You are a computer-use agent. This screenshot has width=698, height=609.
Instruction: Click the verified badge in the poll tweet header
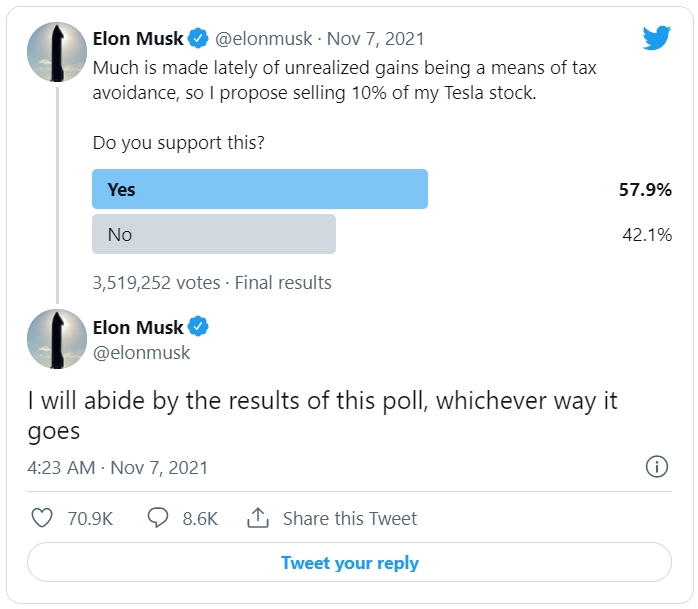[x=198, y=38]
